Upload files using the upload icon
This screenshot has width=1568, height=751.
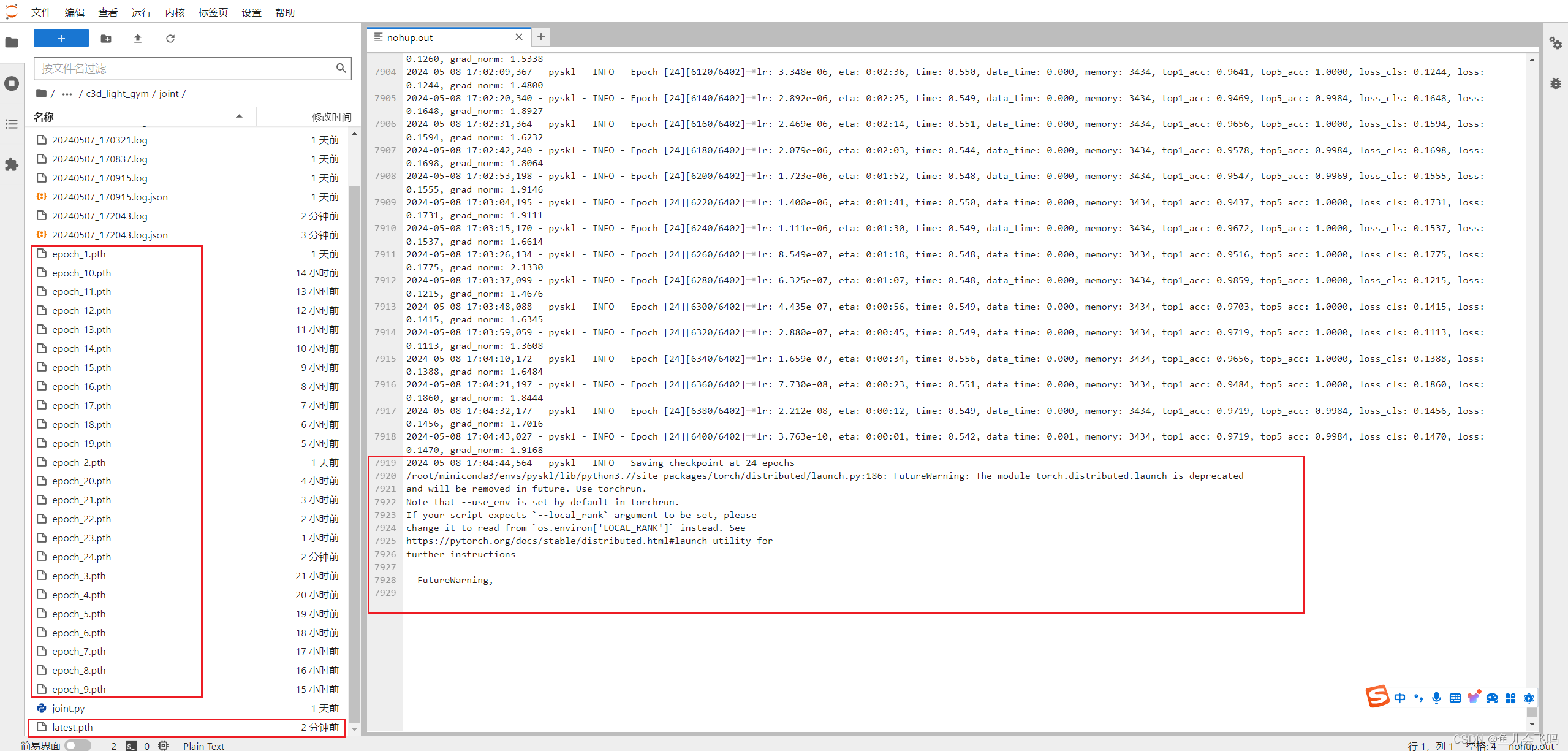click(x=137, y=38)
